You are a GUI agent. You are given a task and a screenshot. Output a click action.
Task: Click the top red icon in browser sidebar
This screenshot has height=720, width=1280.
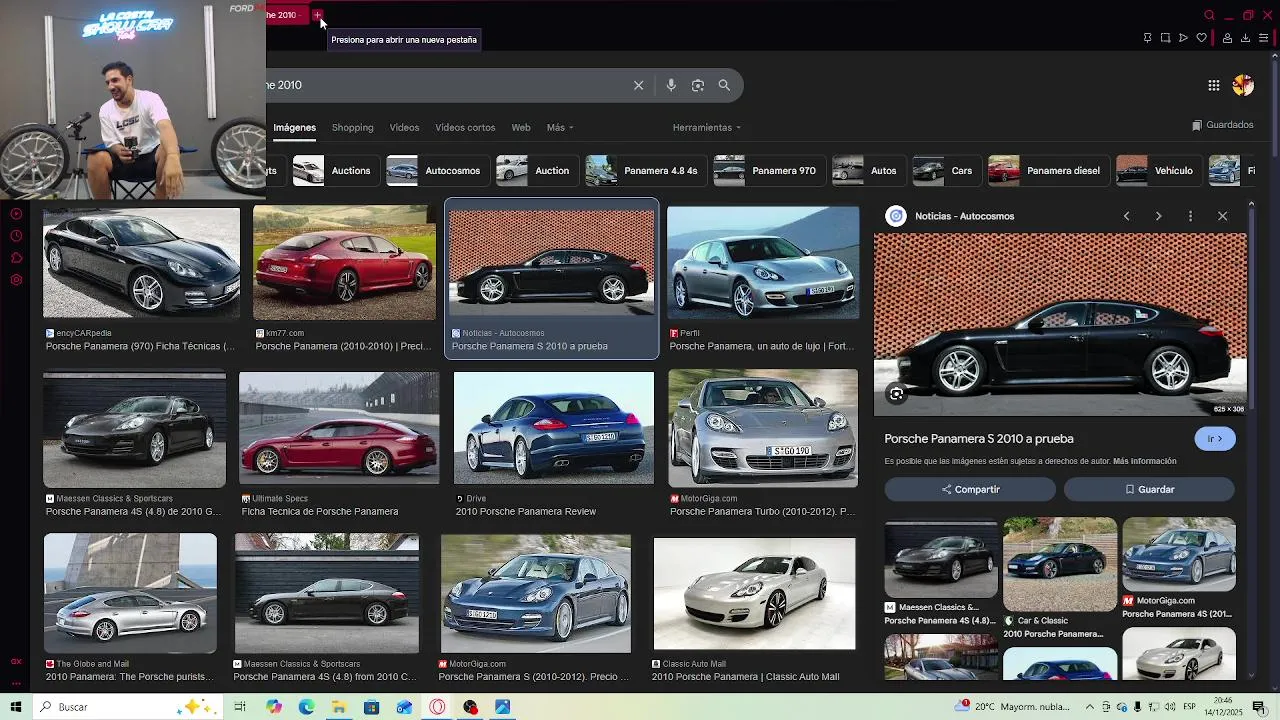[16, 214]
